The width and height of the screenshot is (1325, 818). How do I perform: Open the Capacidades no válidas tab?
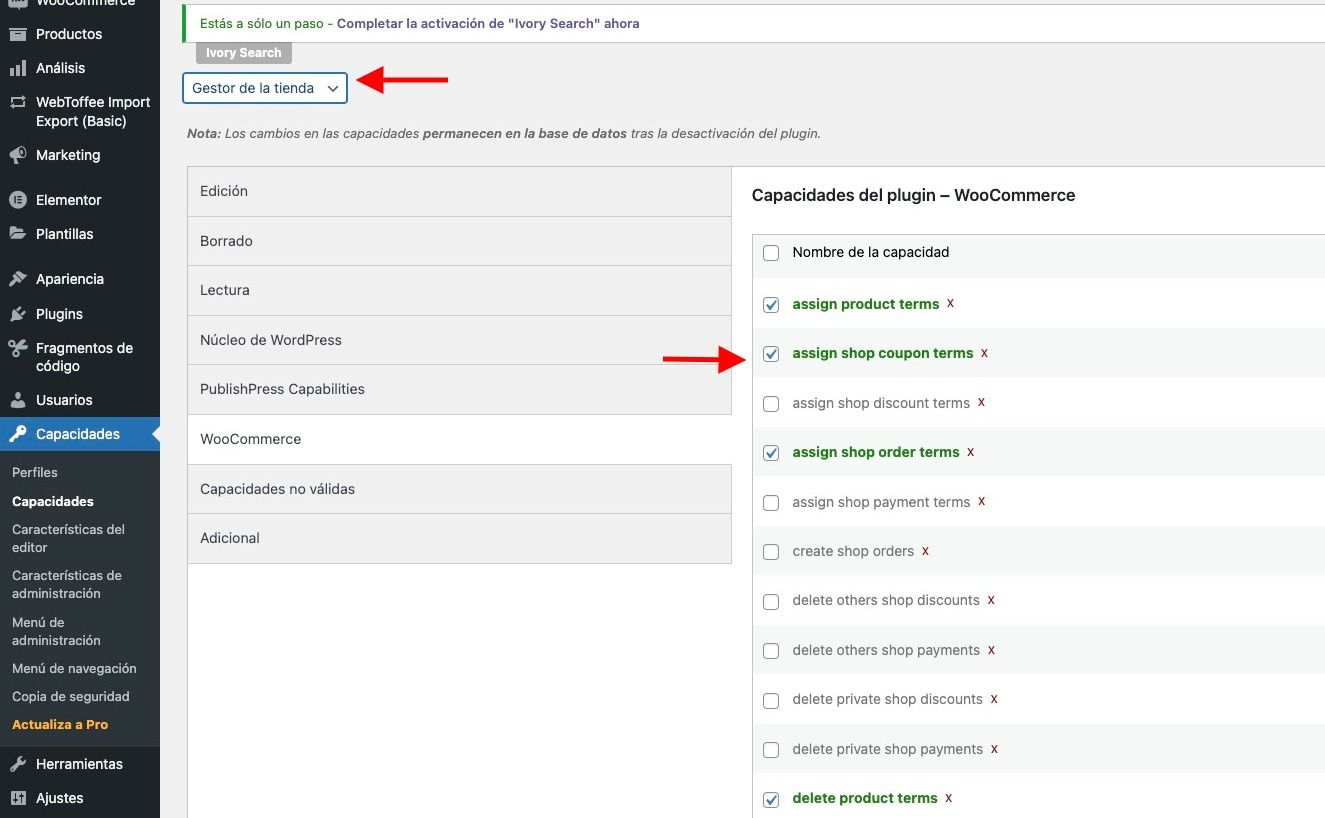(460, 489)
